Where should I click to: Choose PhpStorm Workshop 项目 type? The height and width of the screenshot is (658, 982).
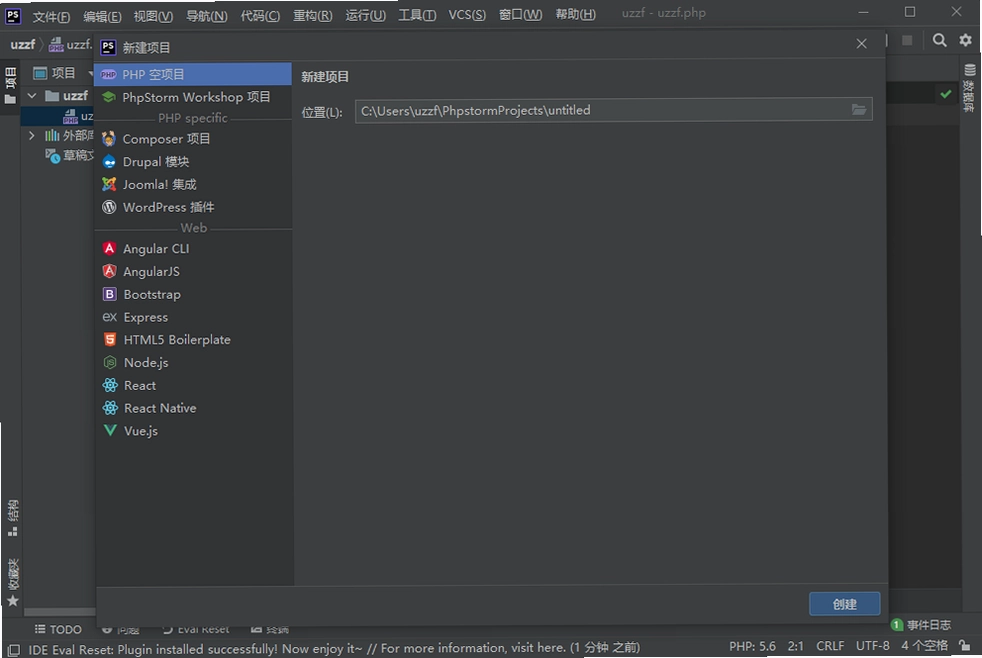coord(193,97)
